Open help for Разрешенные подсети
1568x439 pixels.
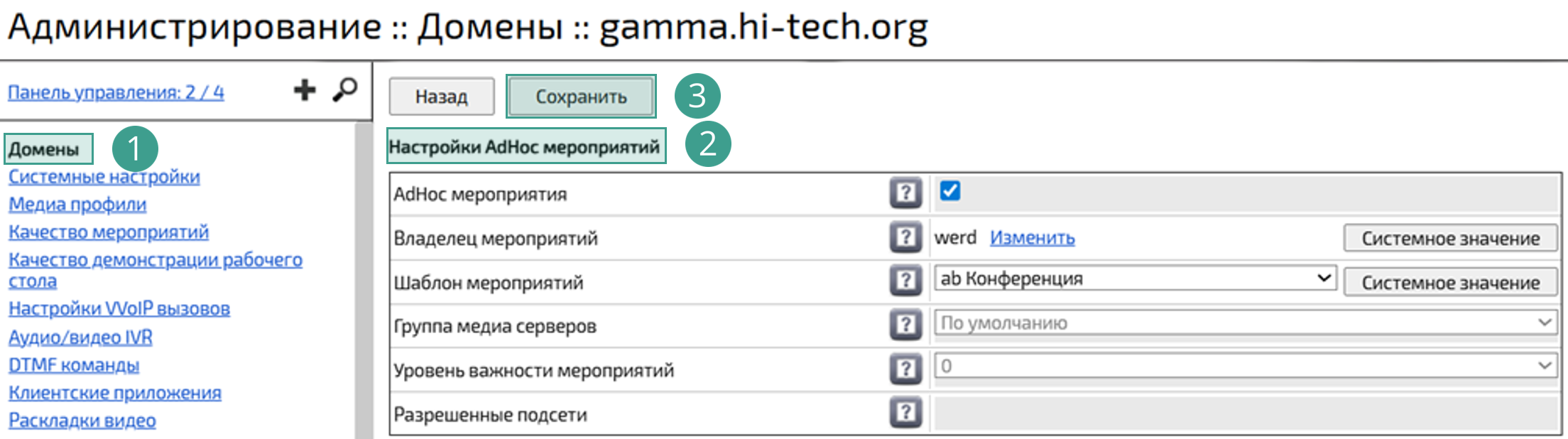pyautogui.click(x=905, y=413)
